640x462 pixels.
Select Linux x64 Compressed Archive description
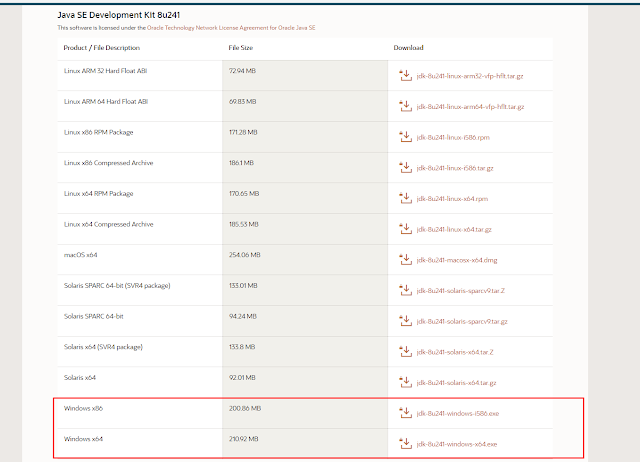[x=109, y=224]
